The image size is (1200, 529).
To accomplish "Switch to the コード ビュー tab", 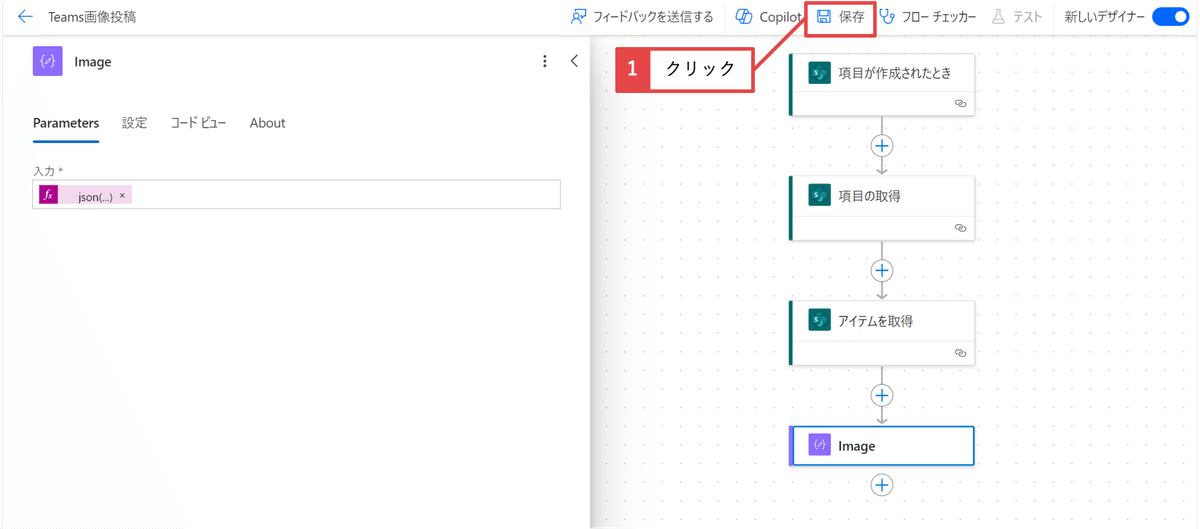I will click(x=198, y=123).
